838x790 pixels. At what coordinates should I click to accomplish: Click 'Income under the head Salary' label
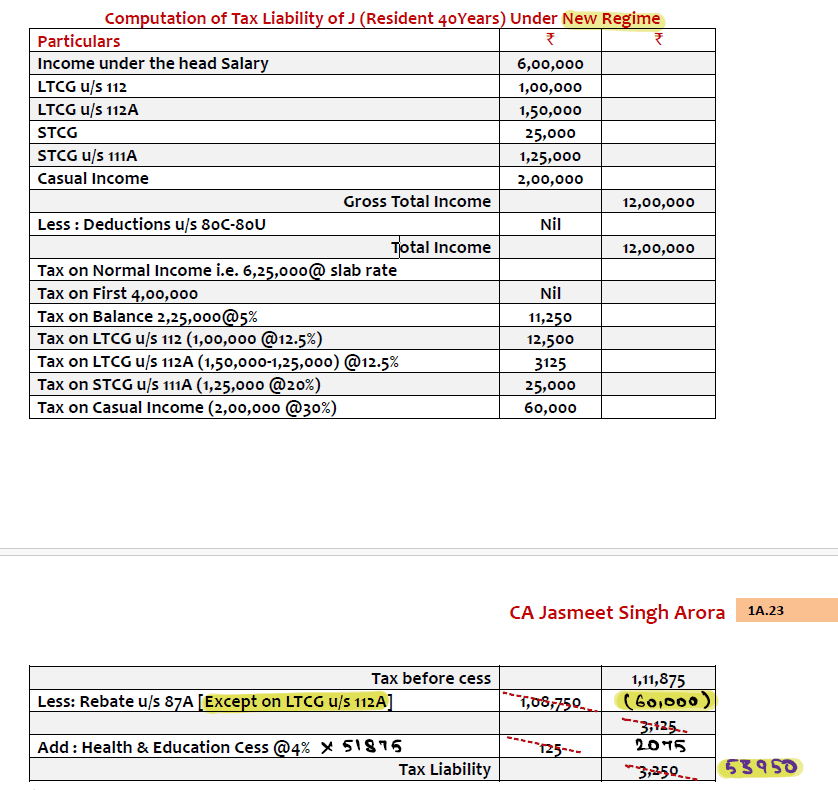click(x=153, y=64)
